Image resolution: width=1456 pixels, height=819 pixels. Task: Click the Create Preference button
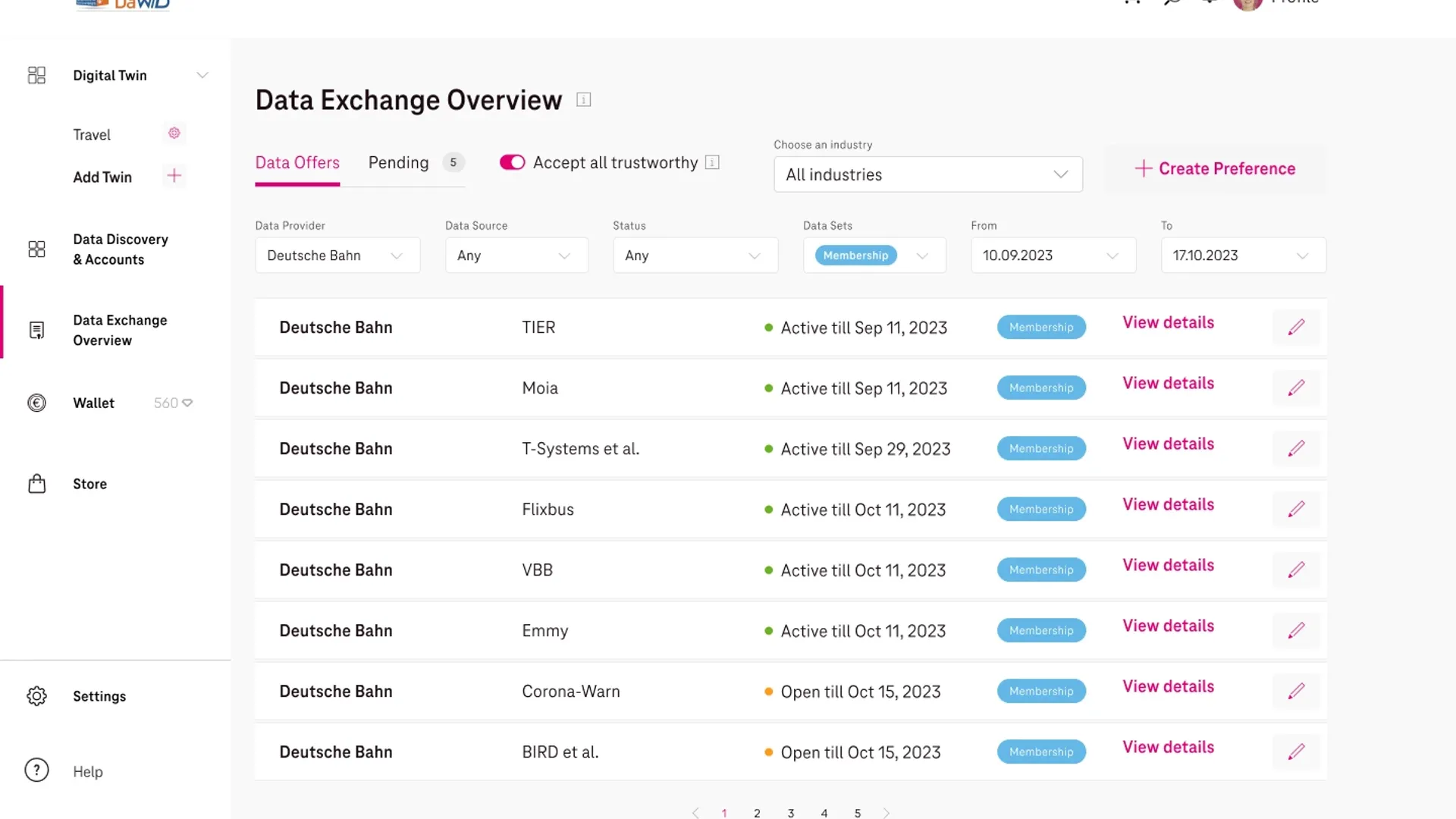click(1215, 168)
